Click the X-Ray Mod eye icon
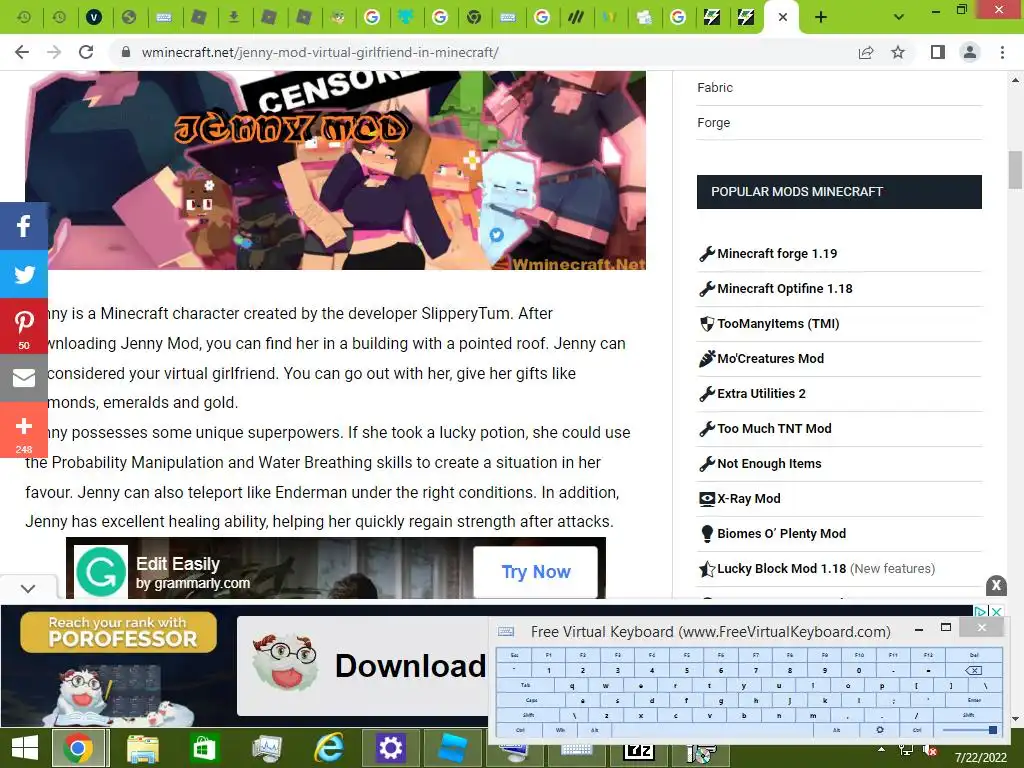This screenshot has height=768, width=1024. click(707, 499)
